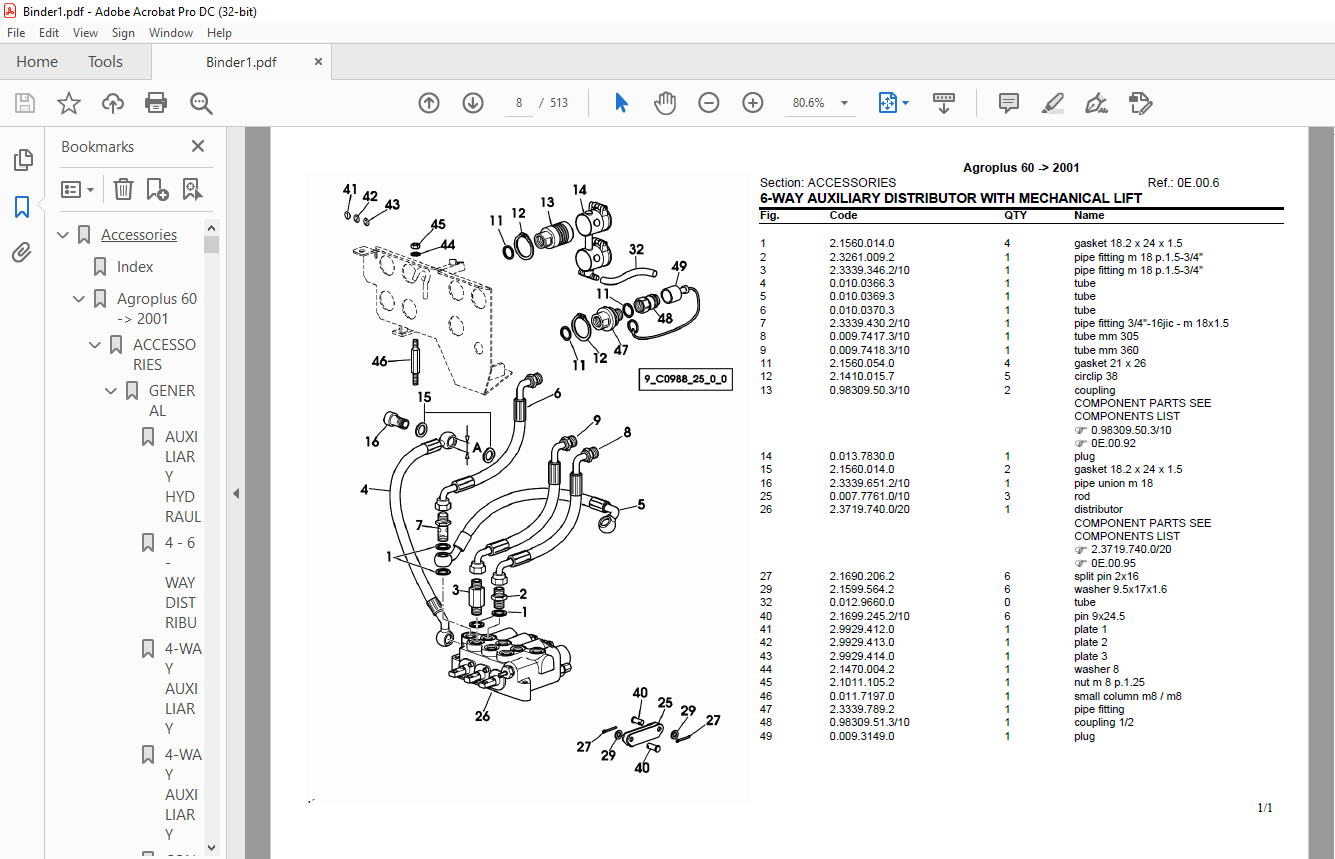Zoom in with the plus icon
Viewport: 1335px width, 859px height.
pyautogui.click(x=753, y=103)
